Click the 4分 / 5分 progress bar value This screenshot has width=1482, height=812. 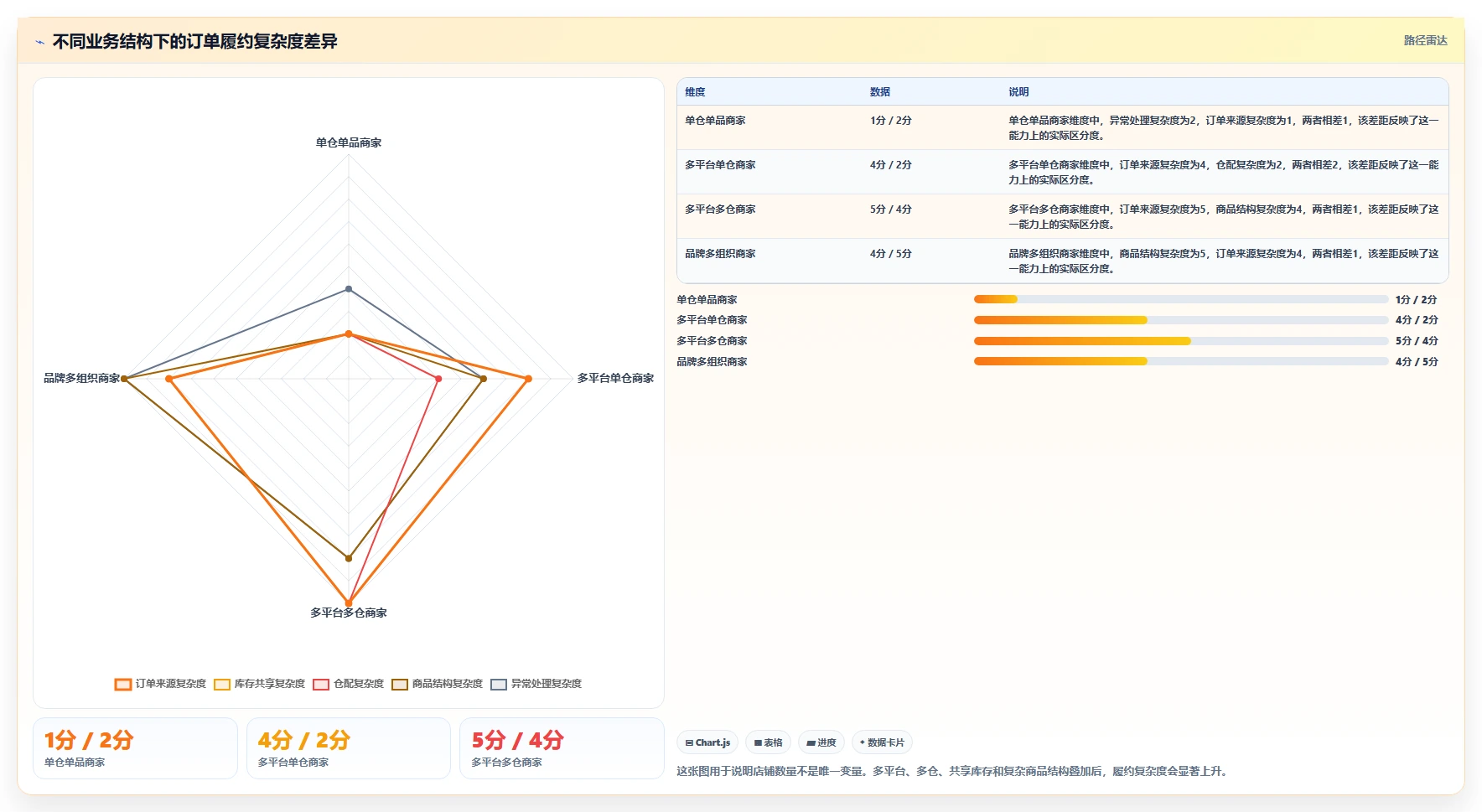pyautogui.click(x=1417, y=362)
